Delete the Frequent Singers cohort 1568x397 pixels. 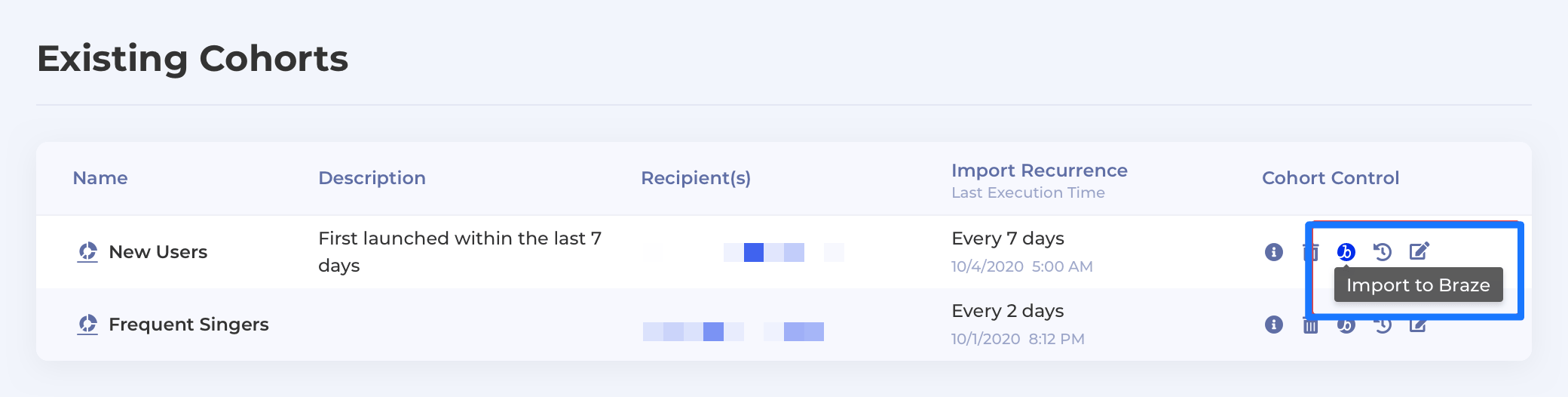(x=1310, y=326)
